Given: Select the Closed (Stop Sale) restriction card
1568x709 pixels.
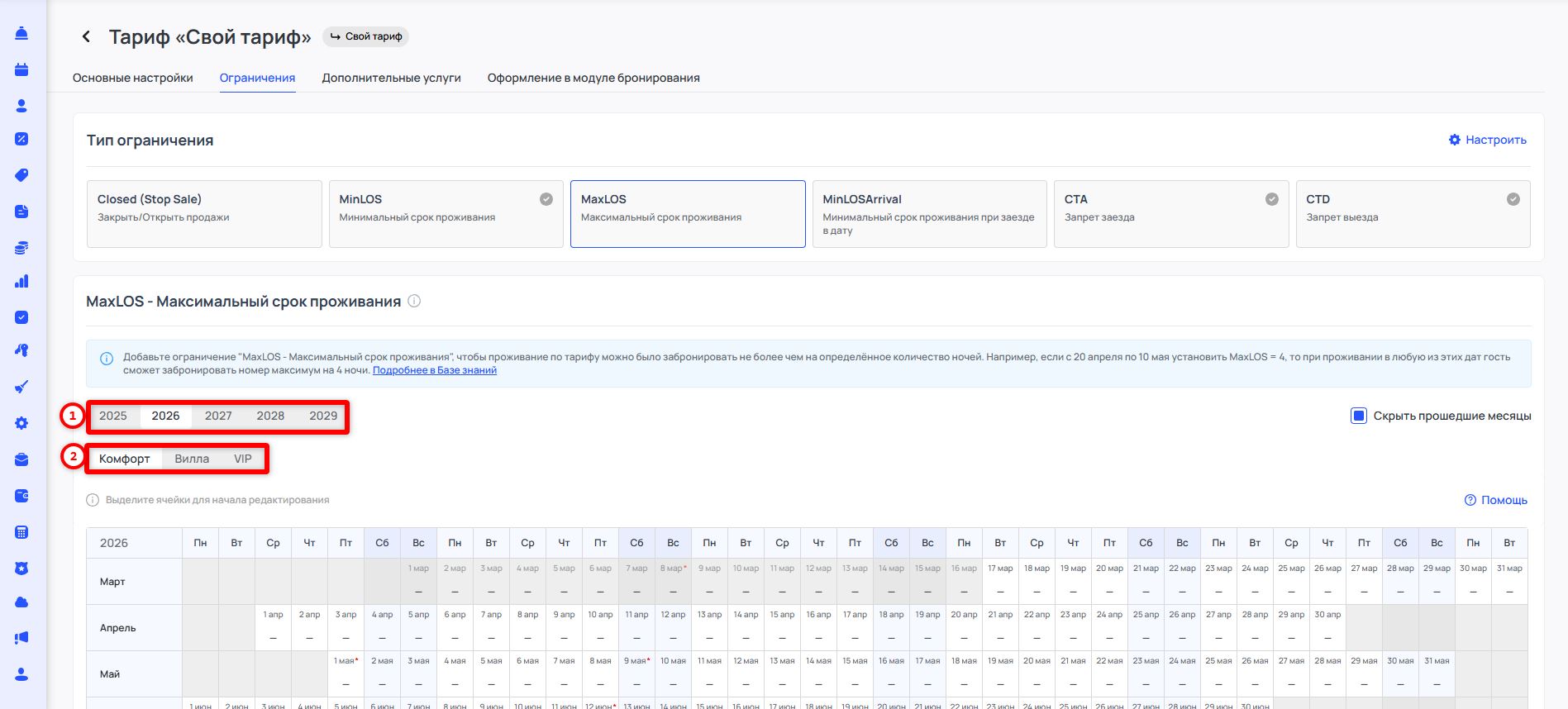Looking at the screenshot, I should coord(204,214).
